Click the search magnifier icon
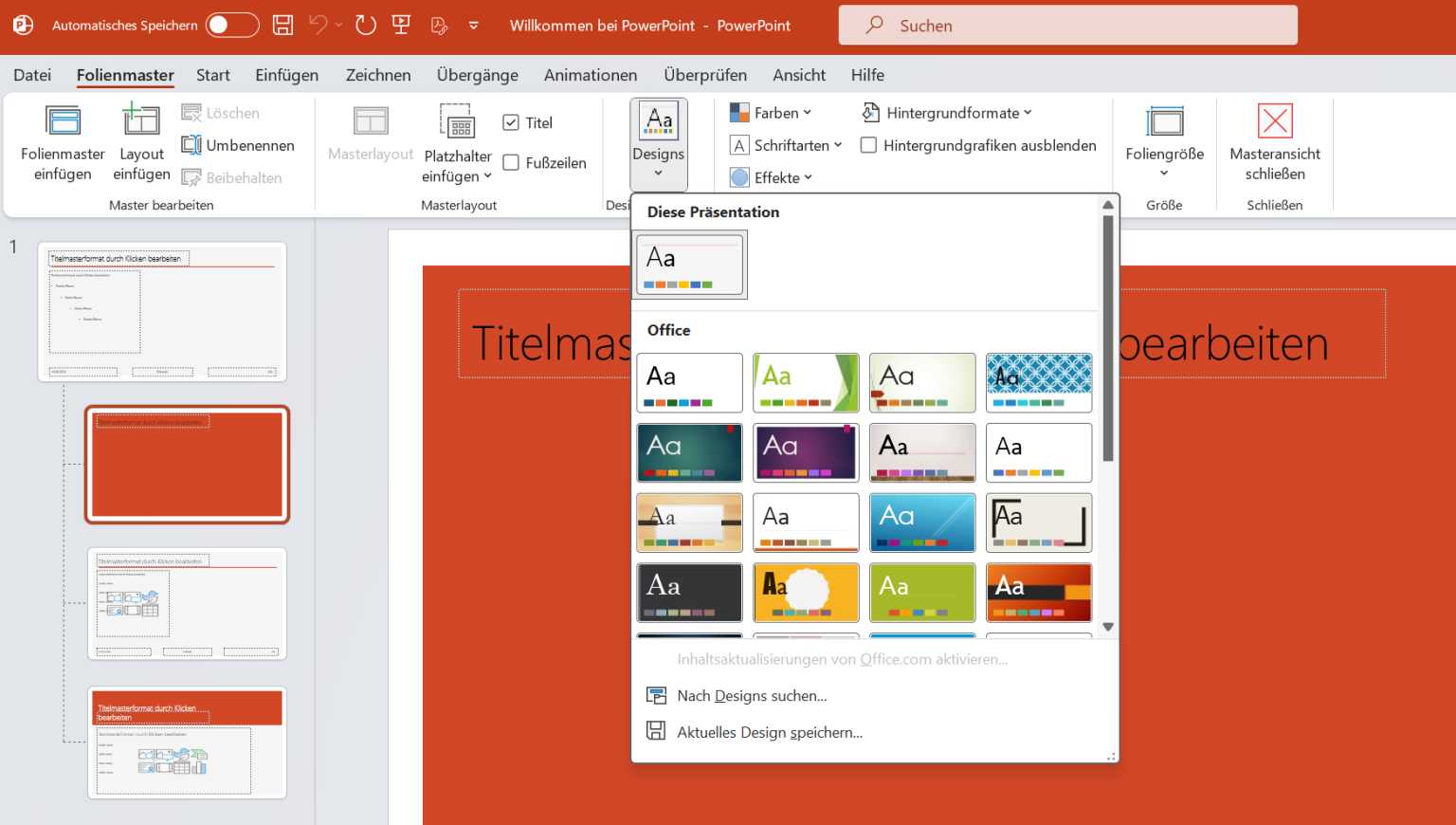Screen dimensions: 1456x825 tap(874, 26)
